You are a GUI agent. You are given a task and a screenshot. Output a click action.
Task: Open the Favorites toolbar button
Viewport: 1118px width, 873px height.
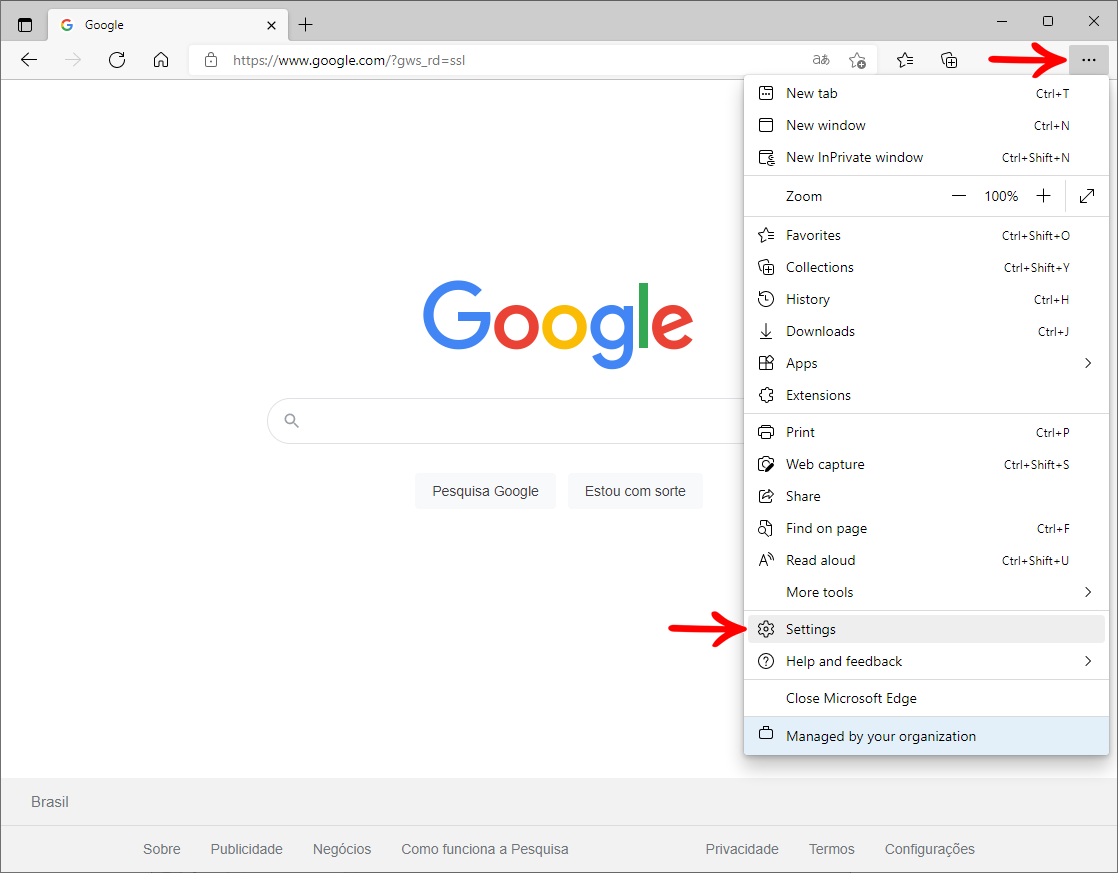905,60
